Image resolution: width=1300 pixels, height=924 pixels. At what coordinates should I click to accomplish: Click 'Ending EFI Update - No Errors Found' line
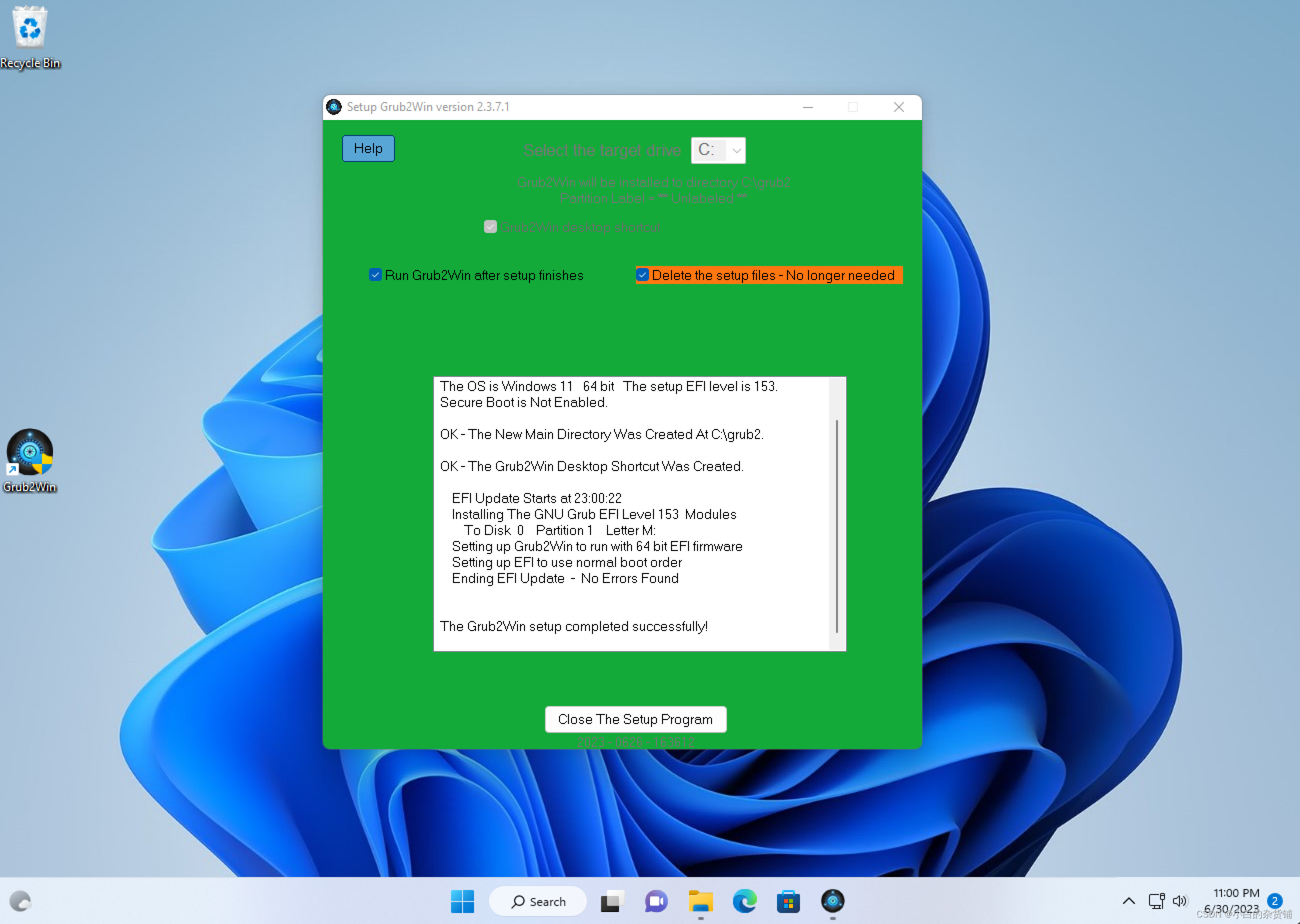point(565,578)
